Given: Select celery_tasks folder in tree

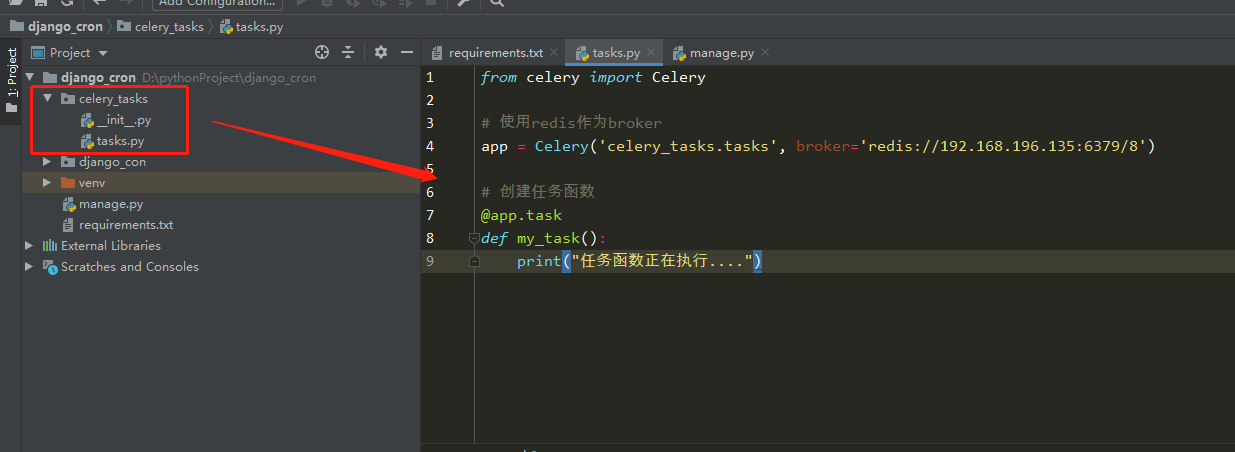Looking at the screenshot, I should 113,99.
